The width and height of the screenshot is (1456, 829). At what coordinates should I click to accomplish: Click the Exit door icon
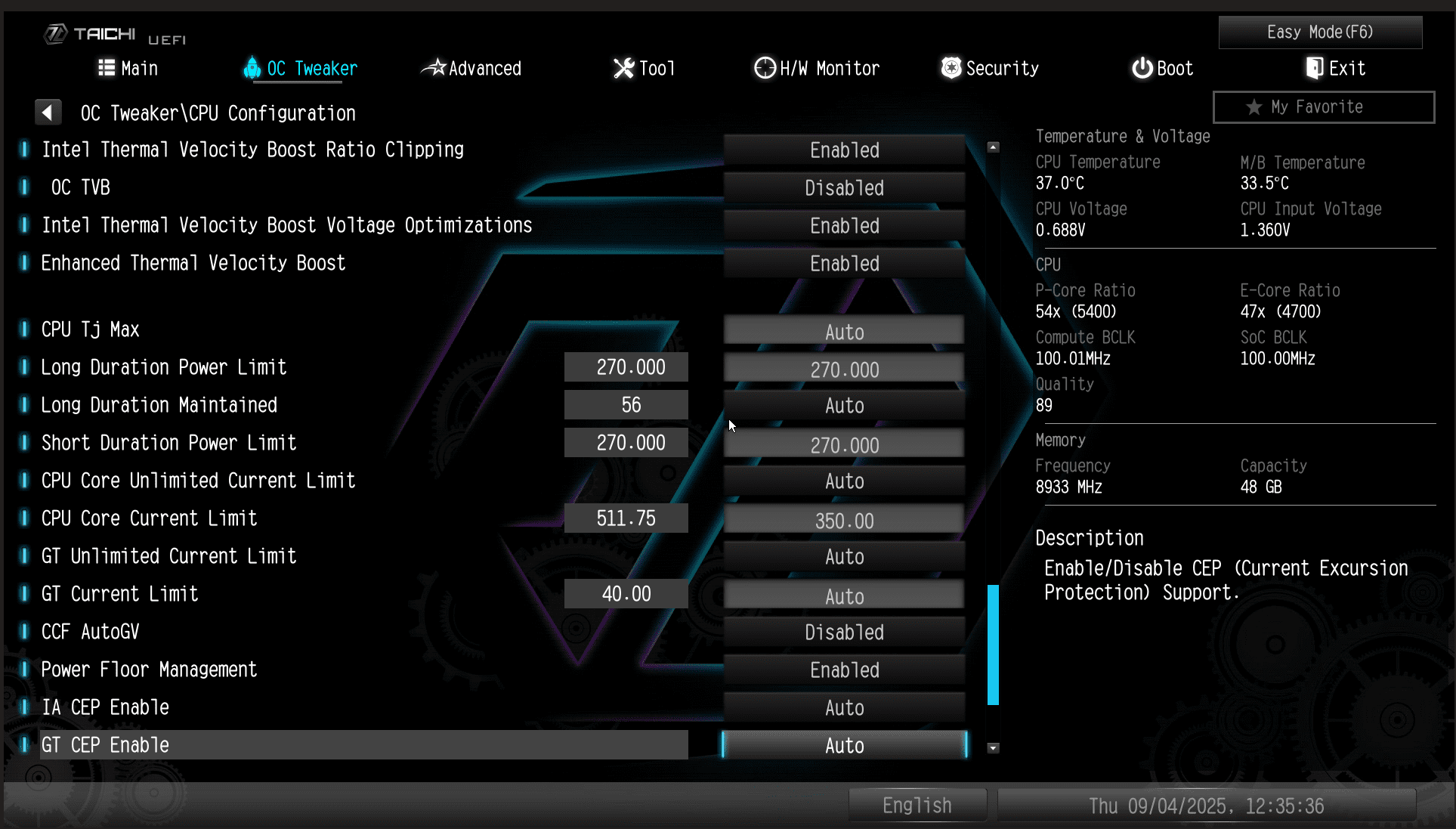[1314, 68]
